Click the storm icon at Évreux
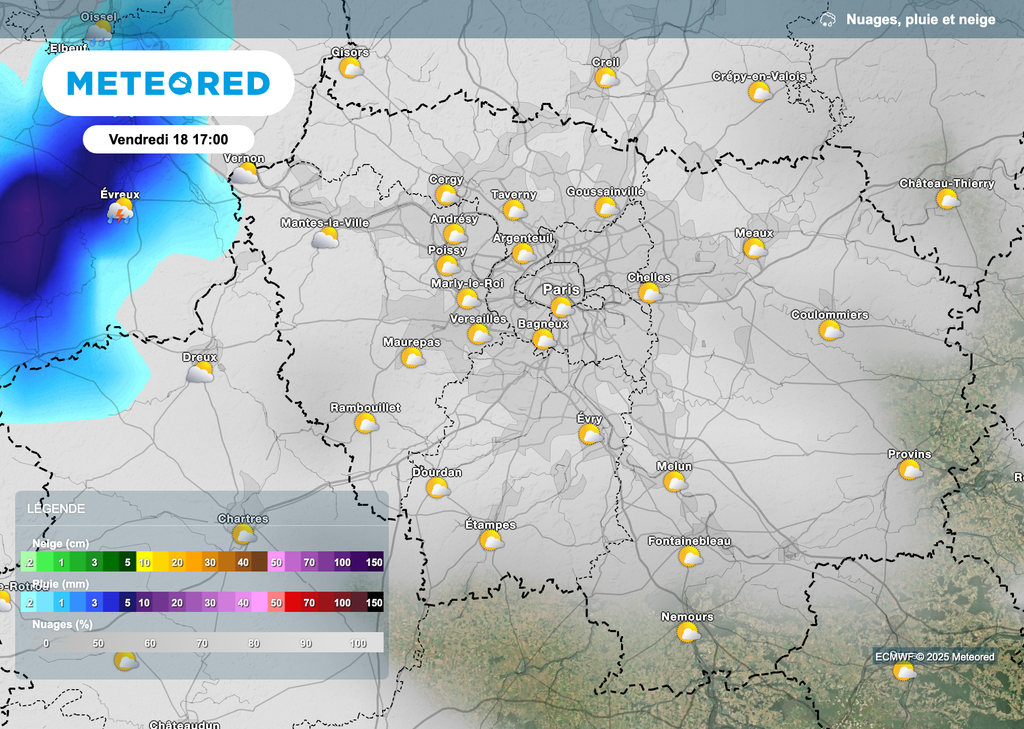 [121, 212]
